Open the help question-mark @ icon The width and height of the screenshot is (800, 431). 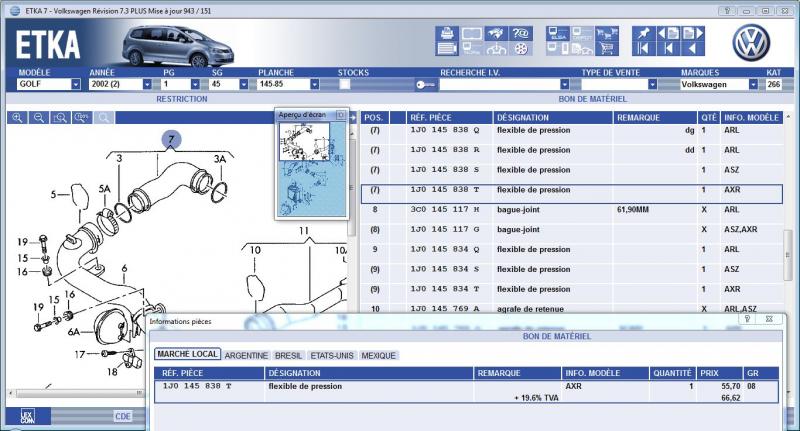(x=521, y=34)
